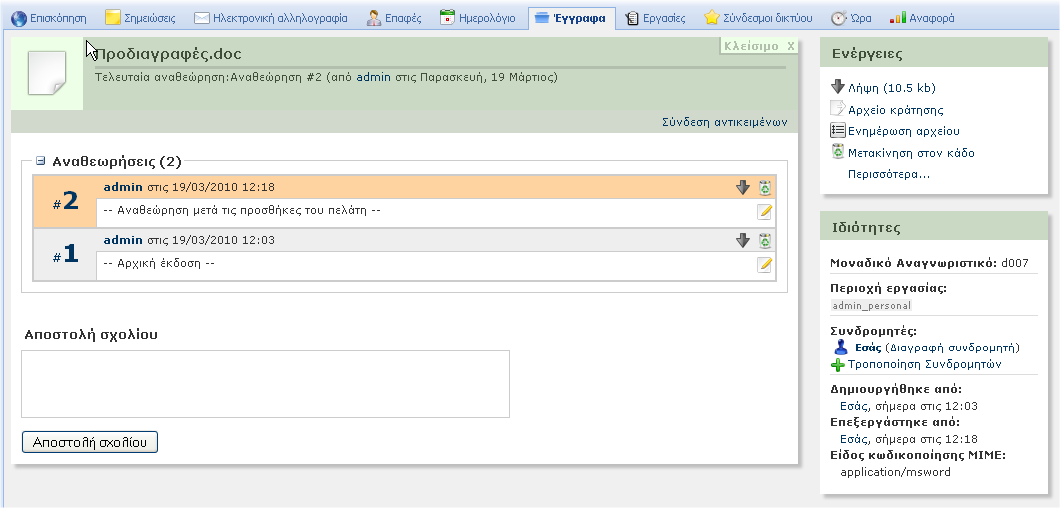1060x508 pixels.
Task: Move revision #1 to trash icon
Action: coord(764,240)
